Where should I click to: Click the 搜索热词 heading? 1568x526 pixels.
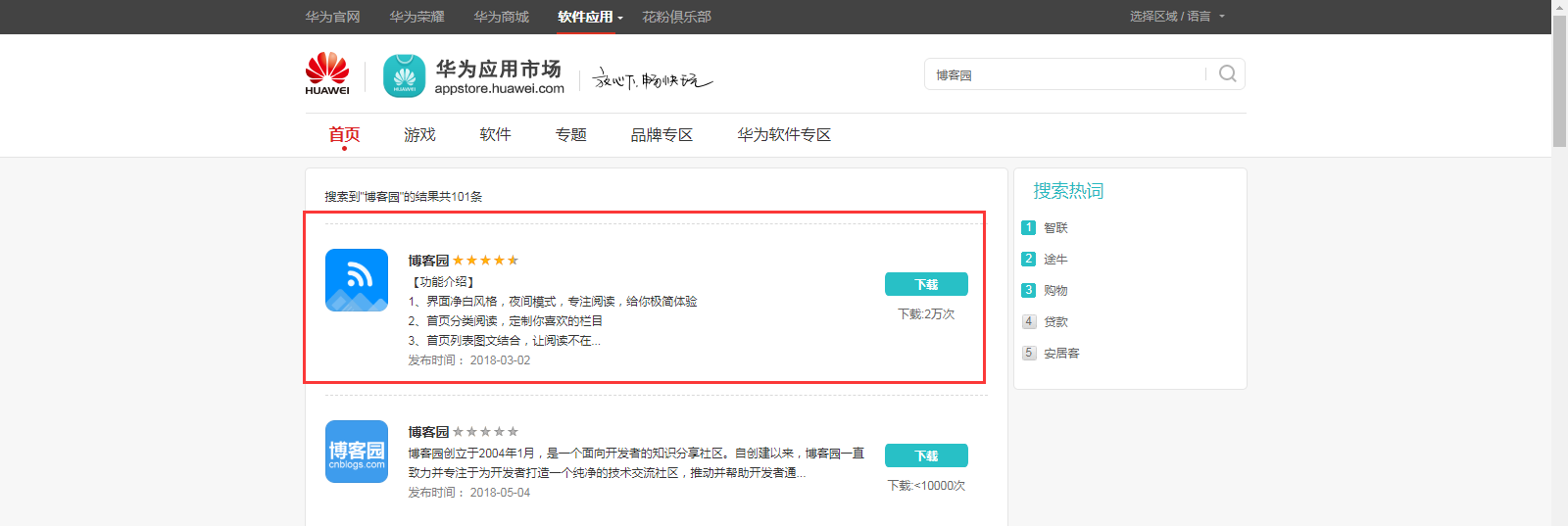(x=1068, y=191)
